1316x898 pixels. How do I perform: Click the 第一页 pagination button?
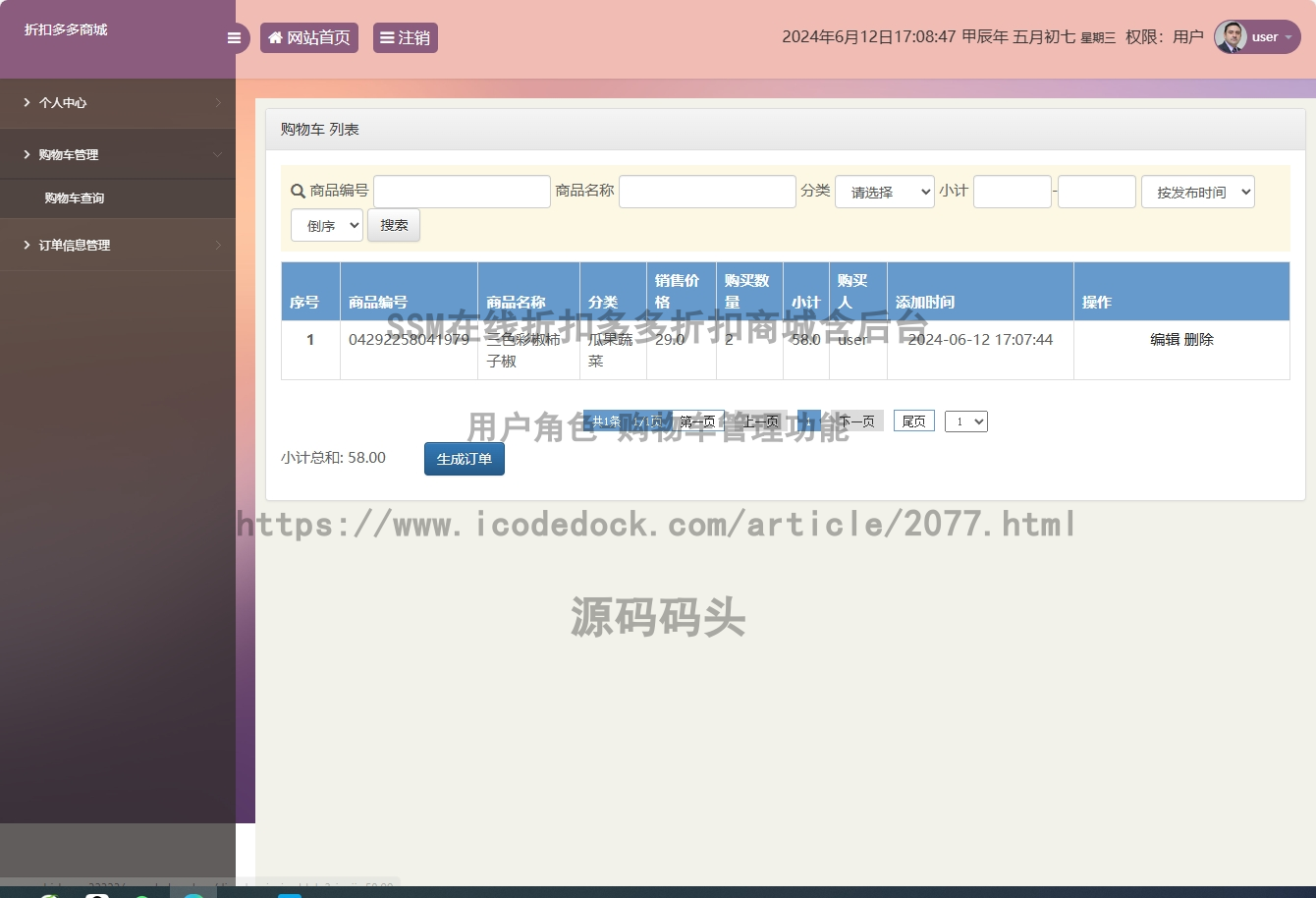[697, 421]
